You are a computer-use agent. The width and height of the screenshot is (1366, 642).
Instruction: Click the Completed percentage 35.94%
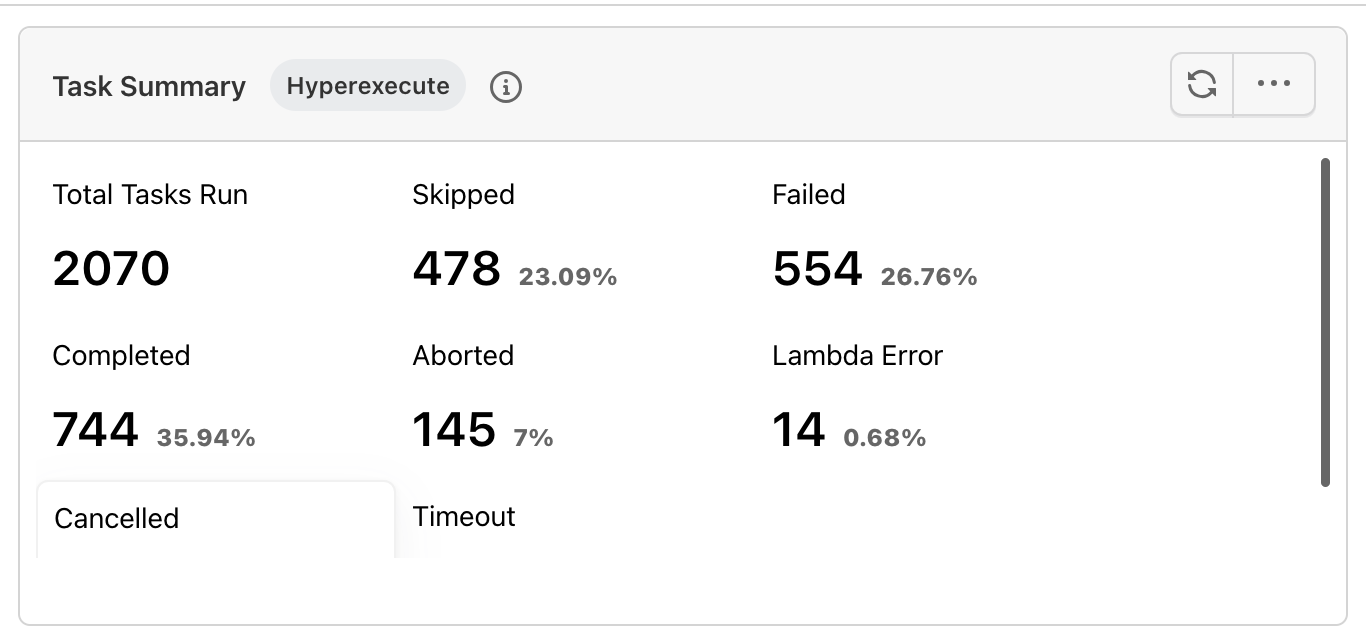tap(206, 438)
